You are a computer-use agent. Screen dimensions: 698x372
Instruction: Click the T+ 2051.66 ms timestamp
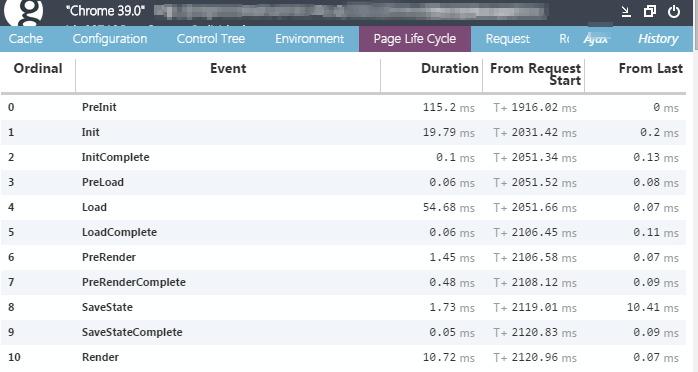click(x=535, y=207)
